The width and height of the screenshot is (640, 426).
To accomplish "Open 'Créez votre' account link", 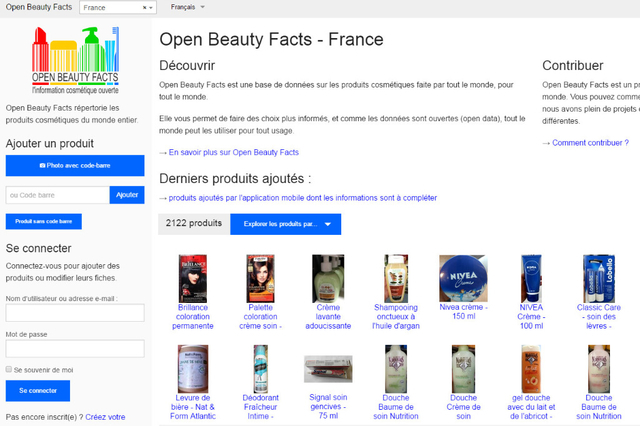I will [105, 417].
